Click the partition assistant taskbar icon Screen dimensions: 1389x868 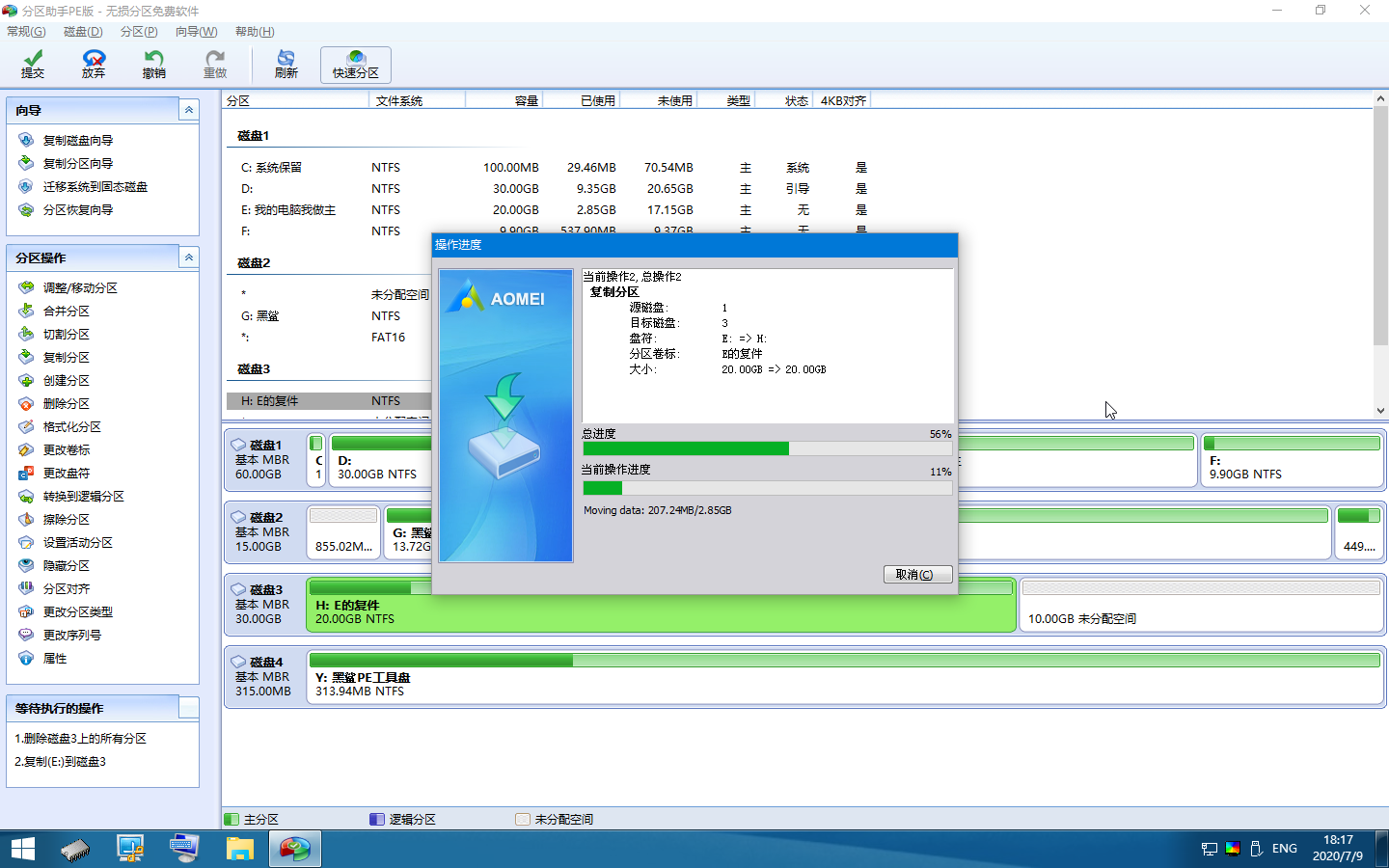click(x=294, y=849)
